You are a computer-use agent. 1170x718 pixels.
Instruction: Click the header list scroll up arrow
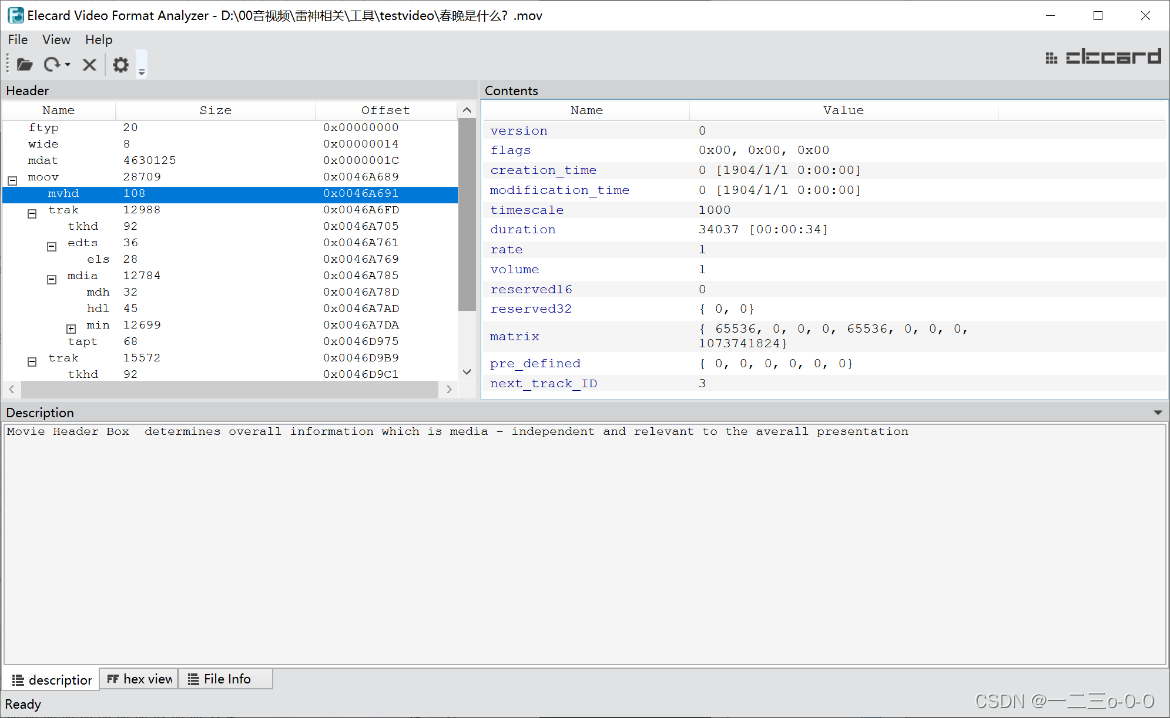(x=467, y=110)
